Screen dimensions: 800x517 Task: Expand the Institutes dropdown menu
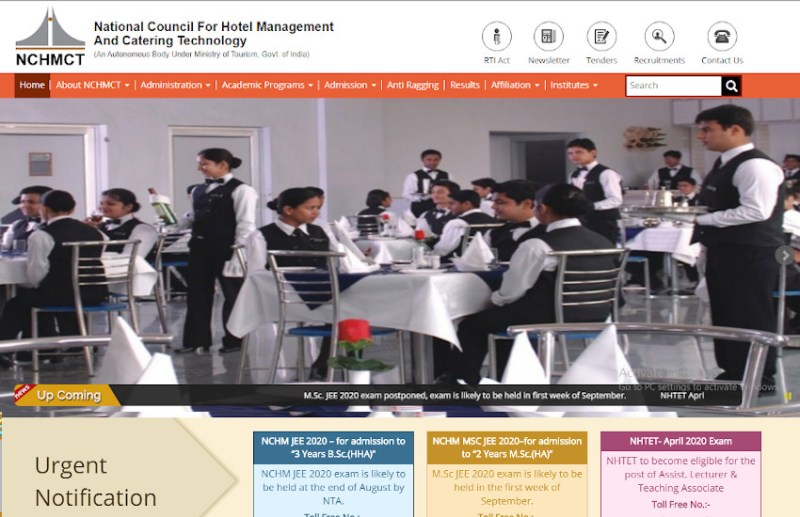tap(573, 85)
